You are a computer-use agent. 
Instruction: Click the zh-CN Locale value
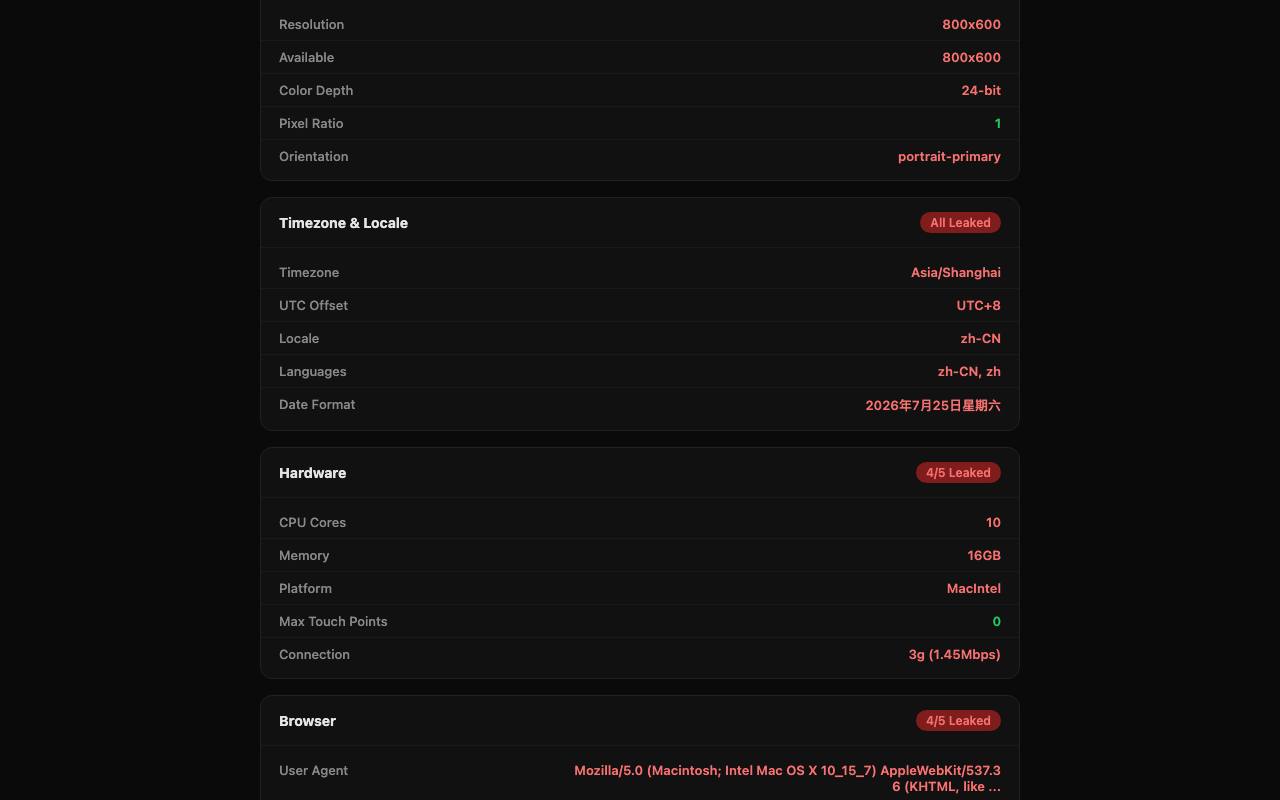980,338
